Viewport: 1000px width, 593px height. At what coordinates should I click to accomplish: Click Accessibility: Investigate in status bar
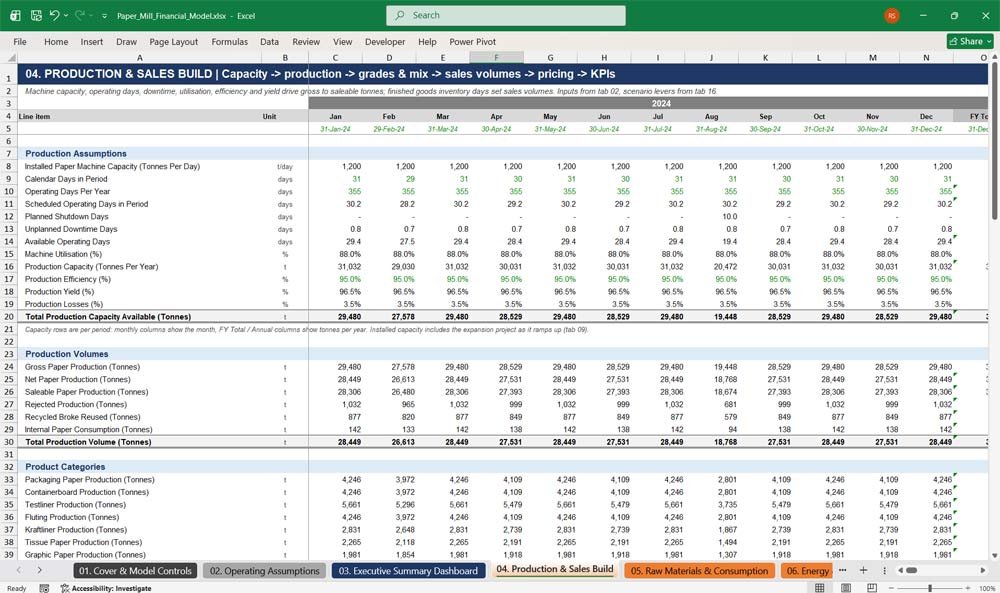pyautogui.click(x=106, y=588)
